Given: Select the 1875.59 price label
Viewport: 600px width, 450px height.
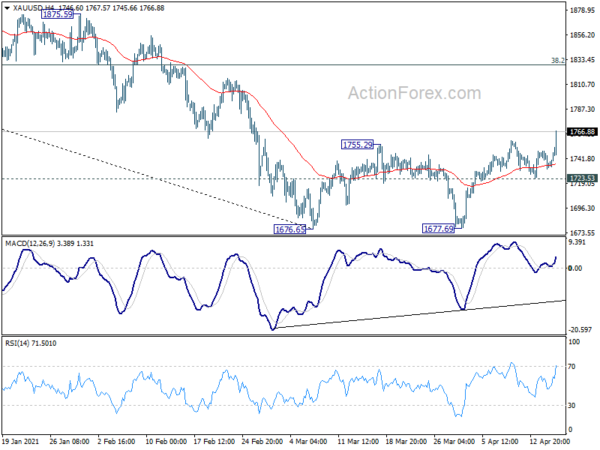Looking at the screenshot, I should [x=57, y=14].
